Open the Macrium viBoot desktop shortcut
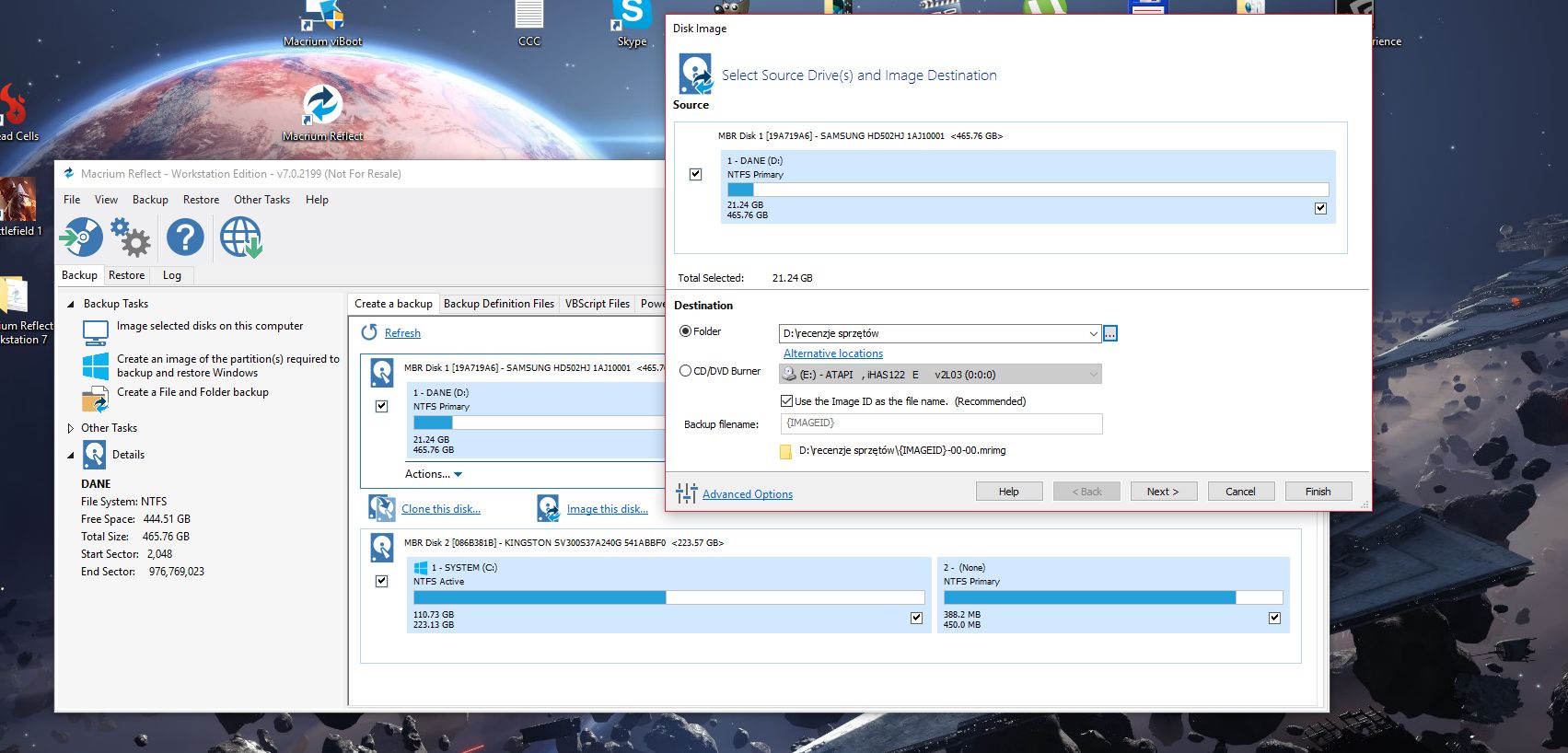Screen dimensions: 1568x753 [323, 24]
